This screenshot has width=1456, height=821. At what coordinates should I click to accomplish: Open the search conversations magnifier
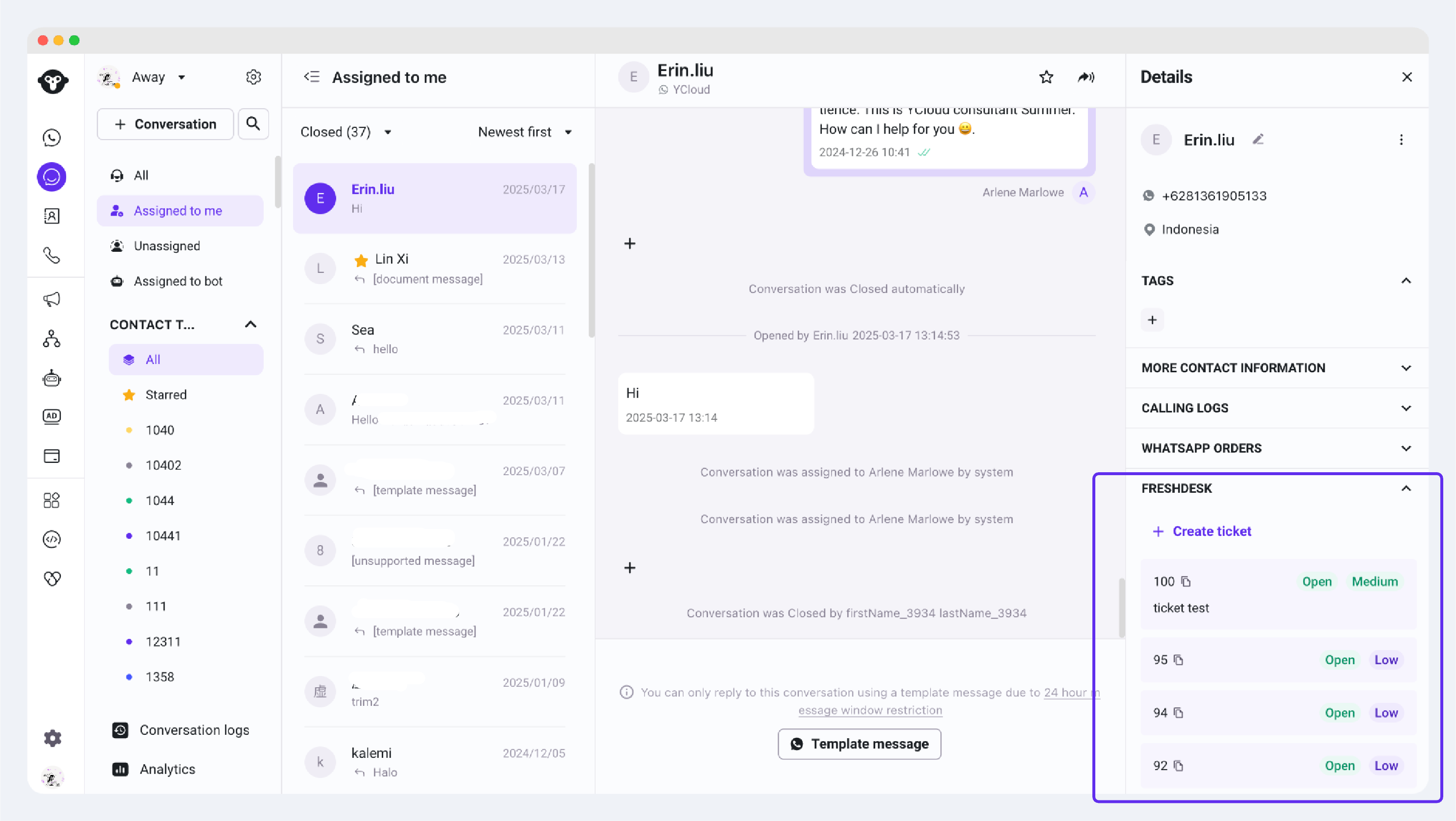click(253, 124)
